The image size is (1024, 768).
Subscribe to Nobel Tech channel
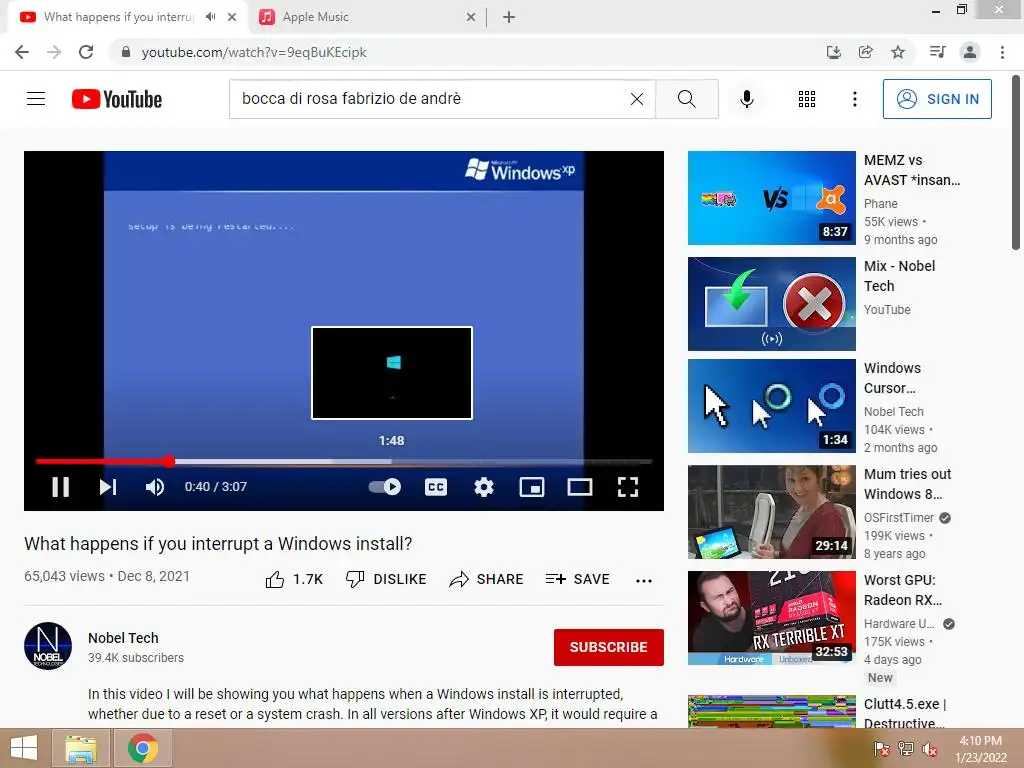[609, 647]
